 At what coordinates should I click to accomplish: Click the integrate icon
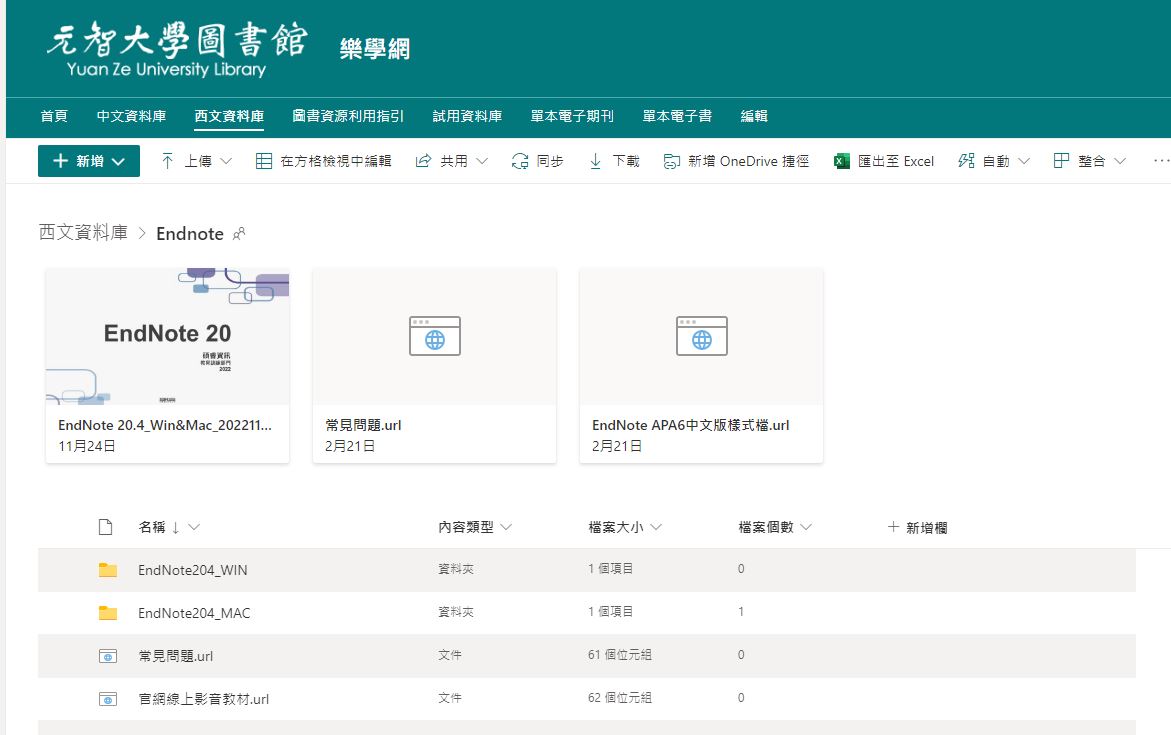click(x=1061, y=161)
